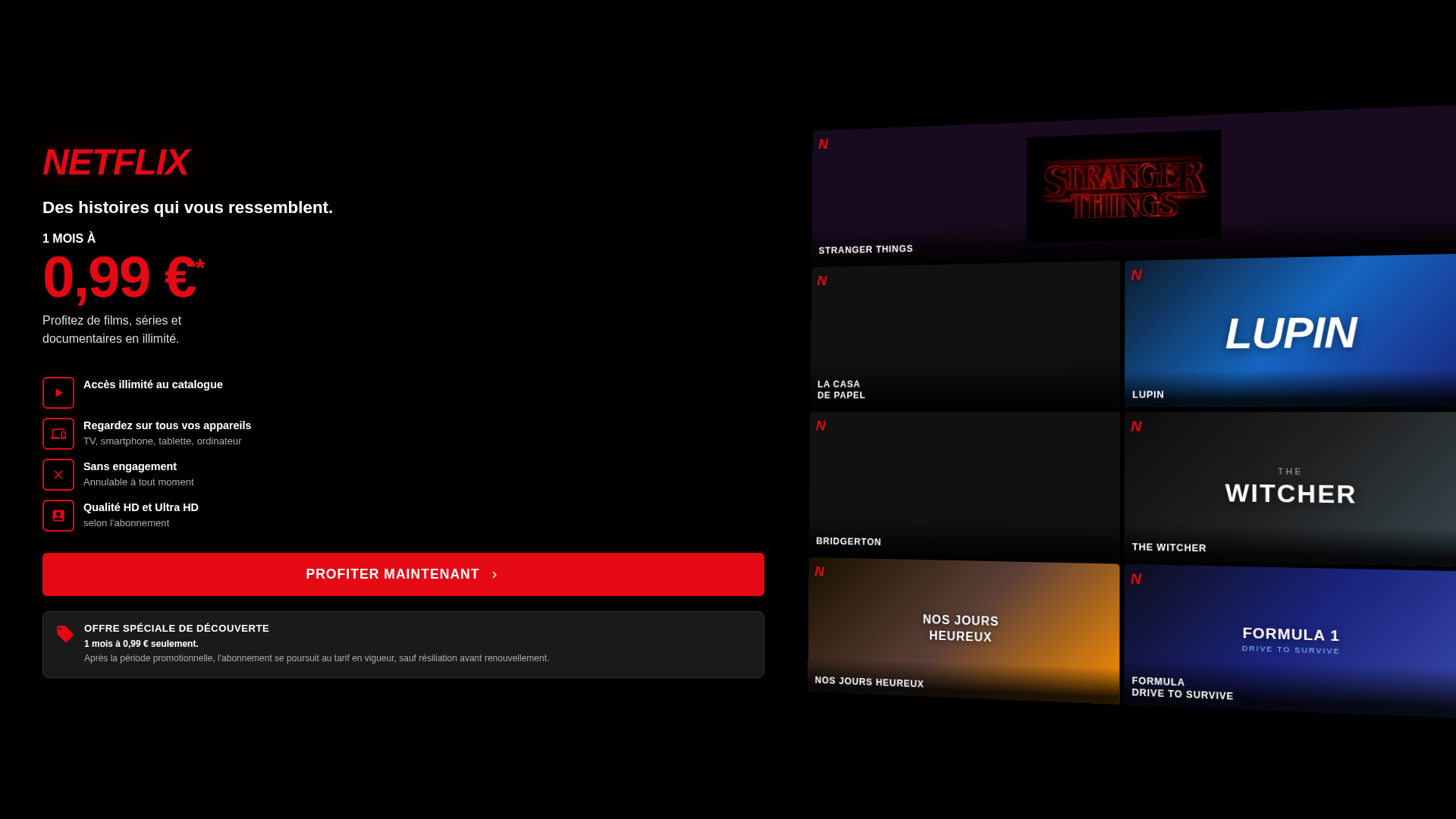
Task: Click the LUPIN caption label
Action: tap(1148, 394)
